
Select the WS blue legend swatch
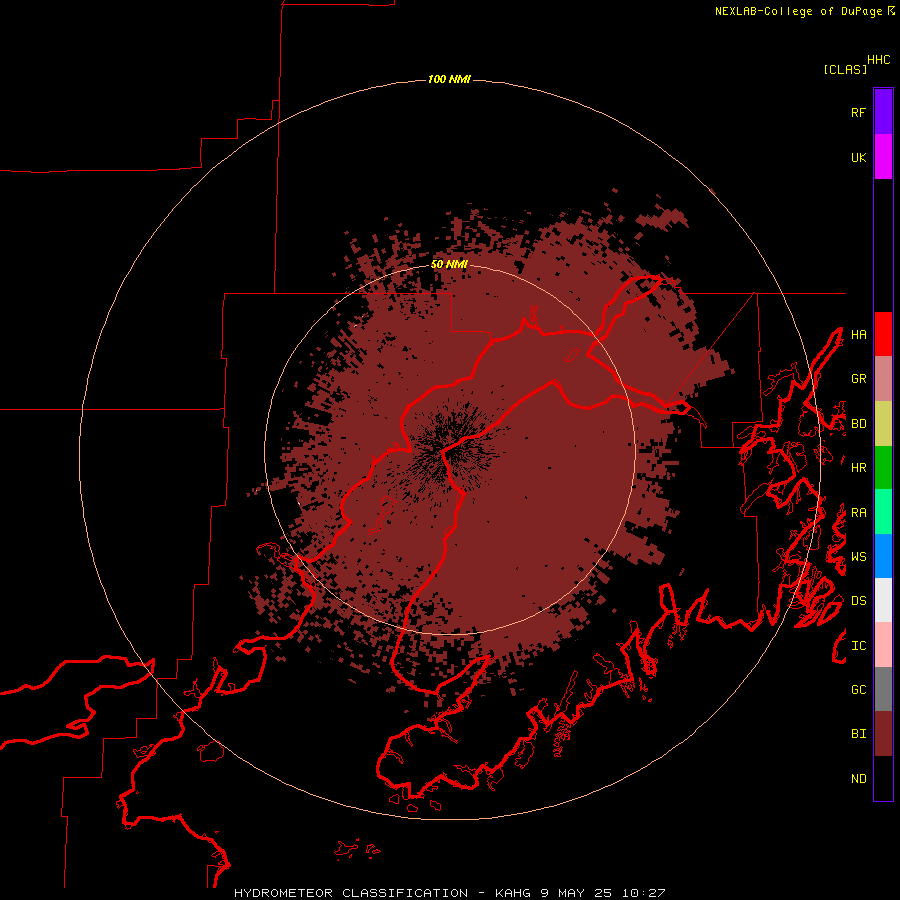(883, 556)
